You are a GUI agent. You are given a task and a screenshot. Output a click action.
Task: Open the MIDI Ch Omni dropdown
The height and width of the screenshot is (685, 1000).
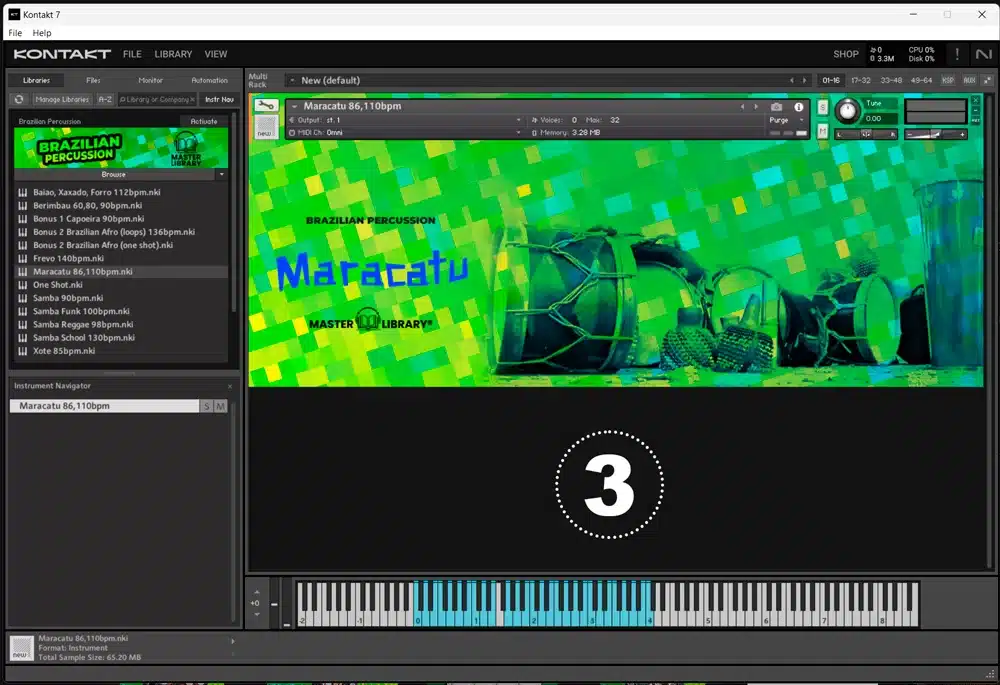click(518, 133)
